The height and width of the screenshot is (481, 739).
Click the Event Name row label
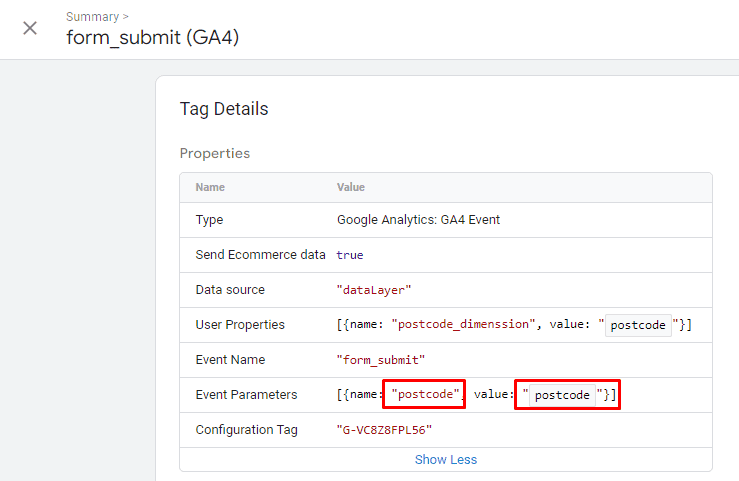(230, 359)
